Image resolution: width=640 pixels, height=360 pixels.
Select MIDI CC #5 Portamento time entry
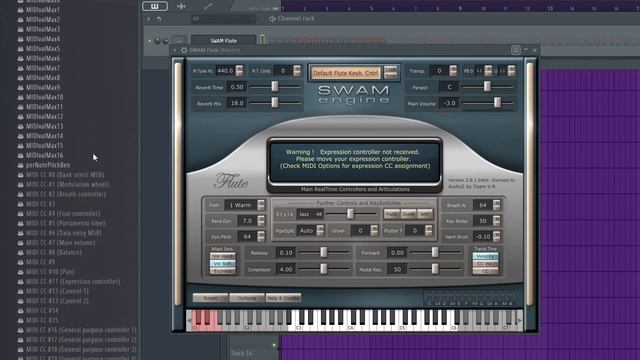coord(65,223)
